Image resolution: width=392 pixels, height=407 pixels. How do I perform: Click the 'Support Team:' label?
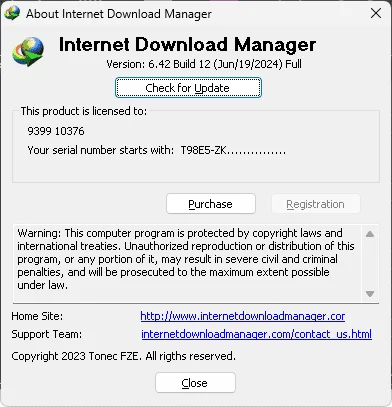click(47, 334)
